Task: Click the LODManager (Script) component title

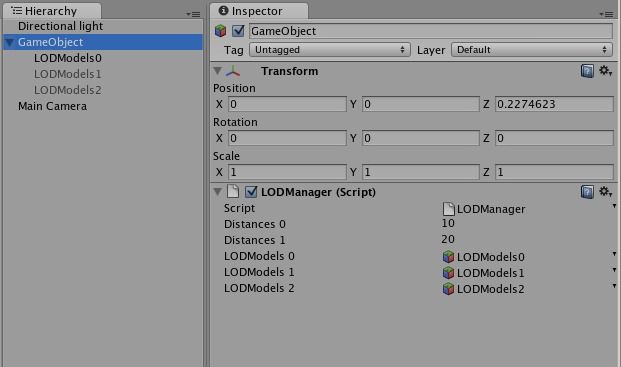Action: pyautogui.click(x=318, y=192)
